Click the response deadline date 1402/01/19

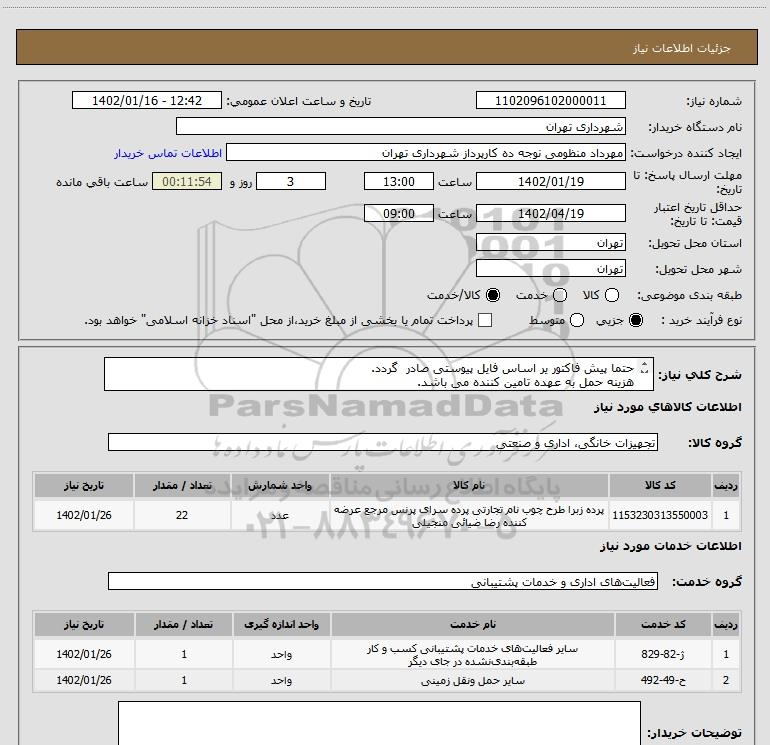point(550,182)
